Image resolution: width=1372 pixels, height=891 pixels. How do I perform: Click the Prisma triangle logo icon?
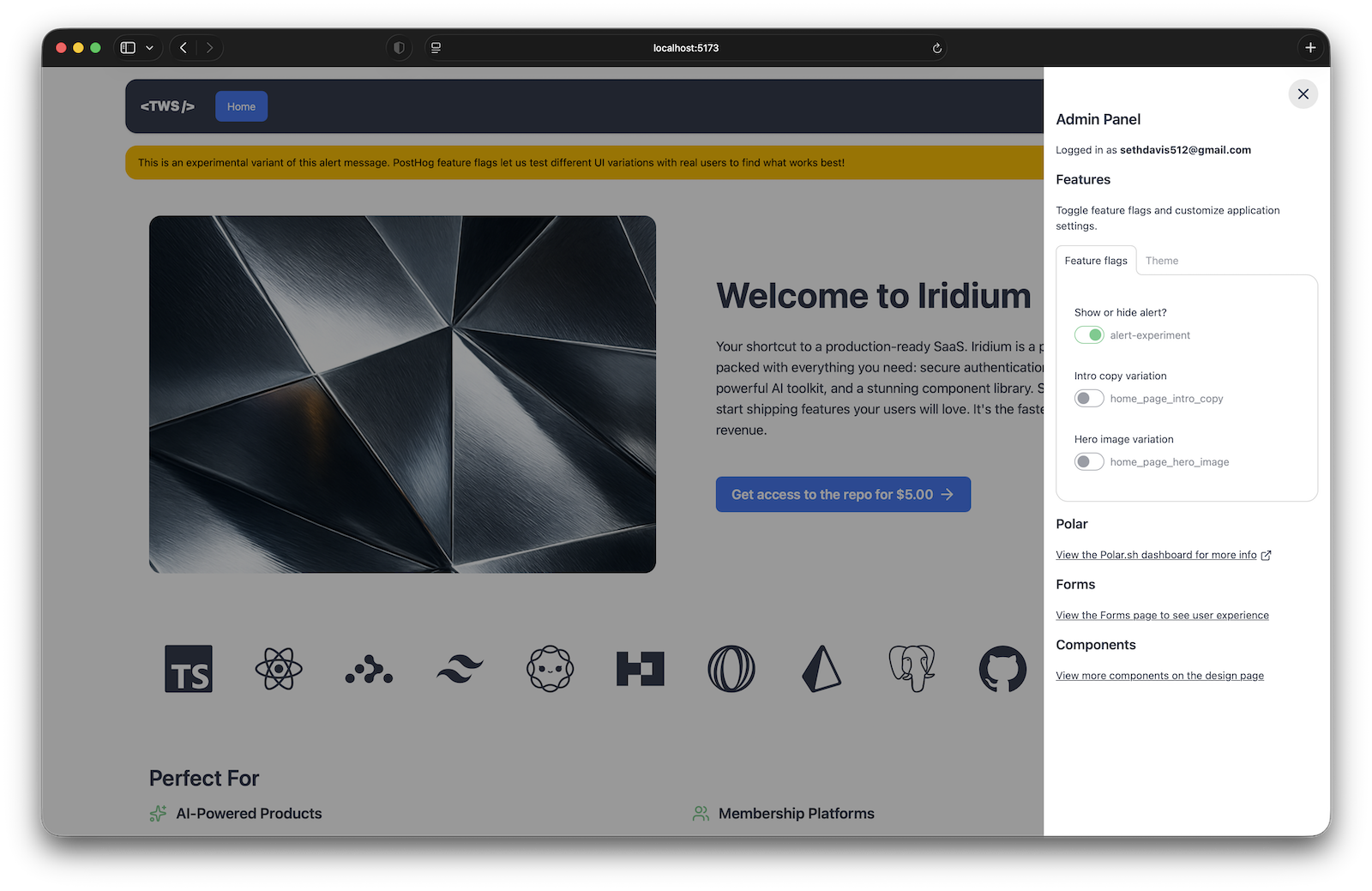[x=821, y=669]
